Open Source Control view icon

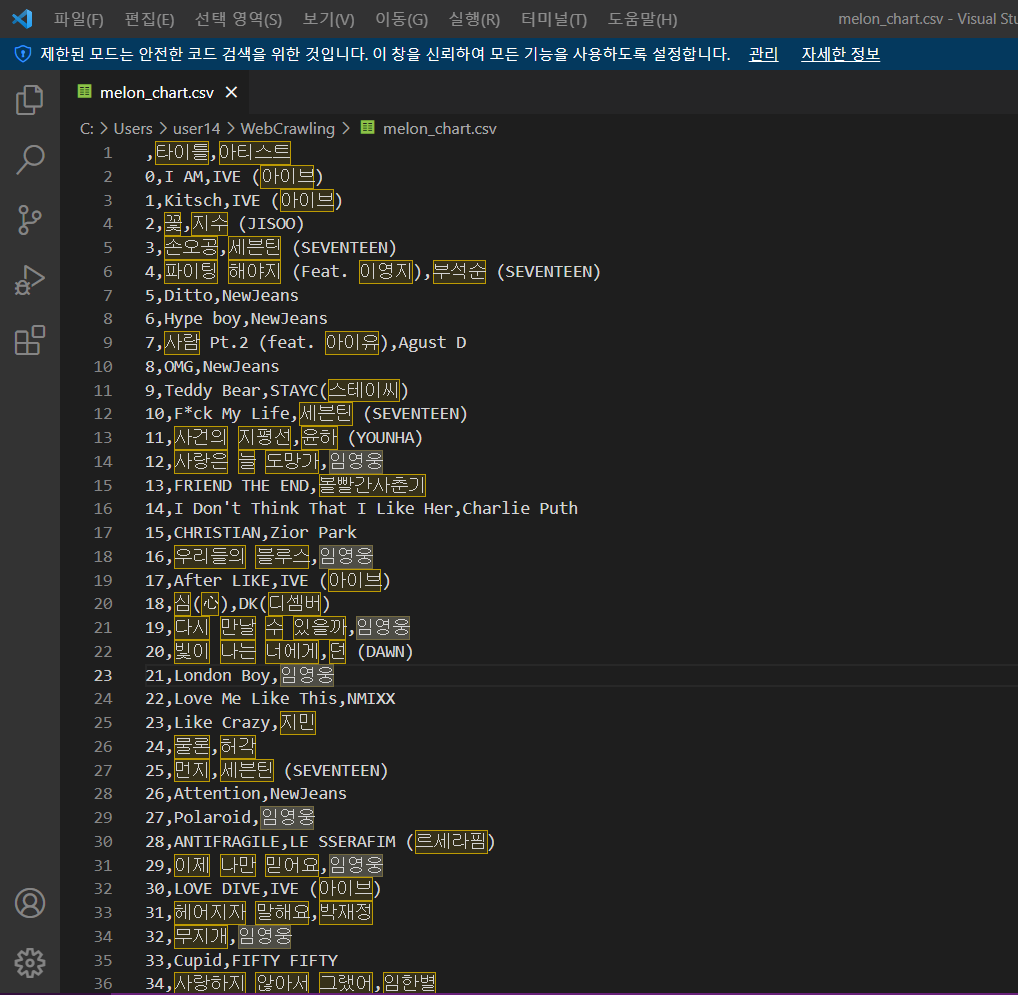pyautogui.click(x=29, y=220)
